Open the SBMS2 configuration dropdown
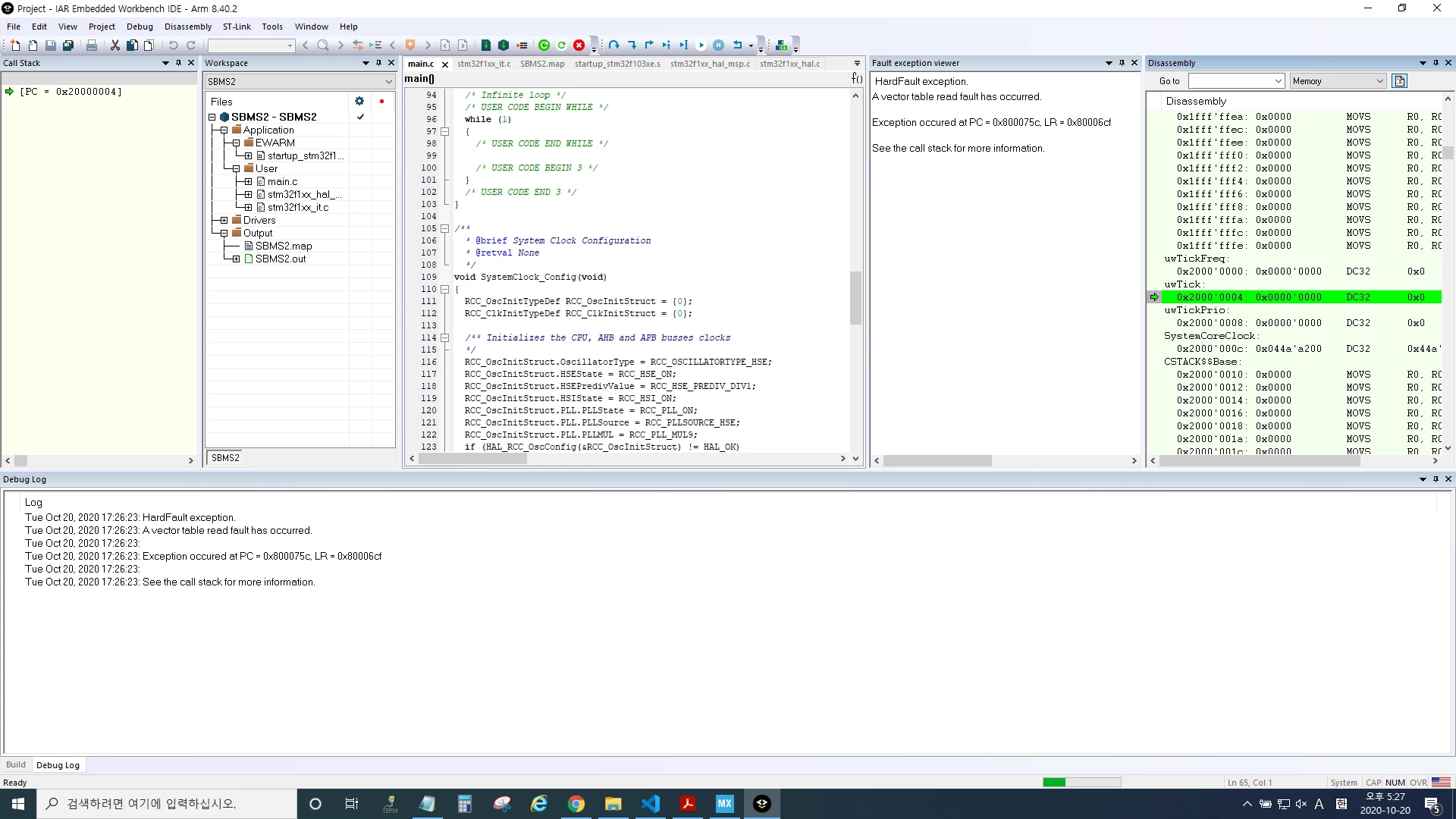The image size is (1456, 819). tap(300, 81)
